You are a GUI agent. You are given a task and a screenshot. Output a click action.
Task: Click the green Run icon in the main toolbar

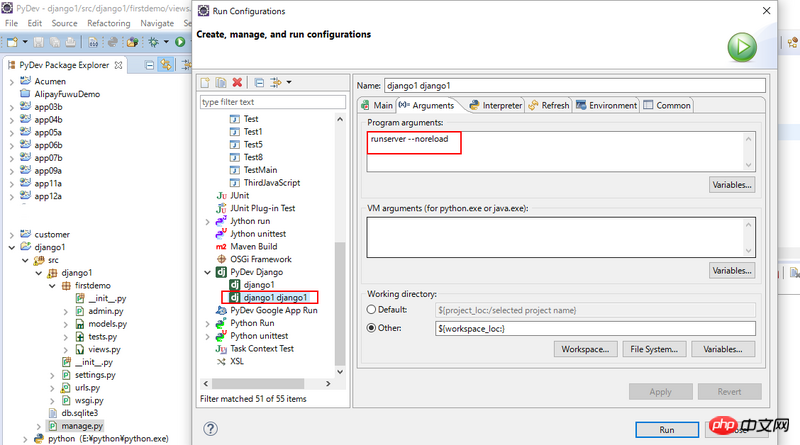180,42
